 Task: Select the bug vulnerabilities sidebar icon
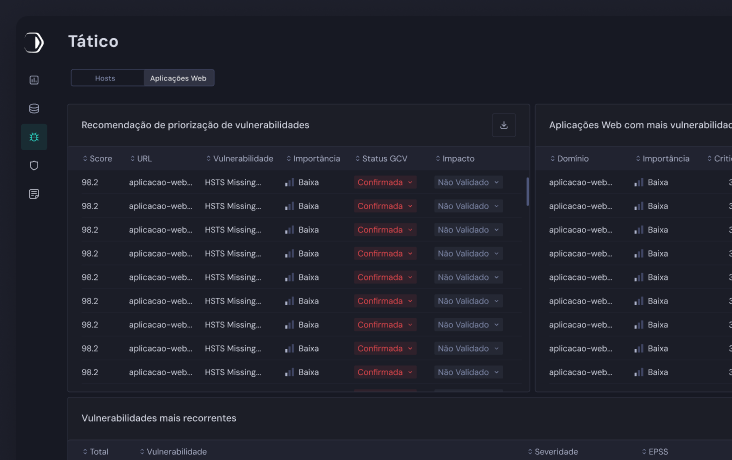34,137
